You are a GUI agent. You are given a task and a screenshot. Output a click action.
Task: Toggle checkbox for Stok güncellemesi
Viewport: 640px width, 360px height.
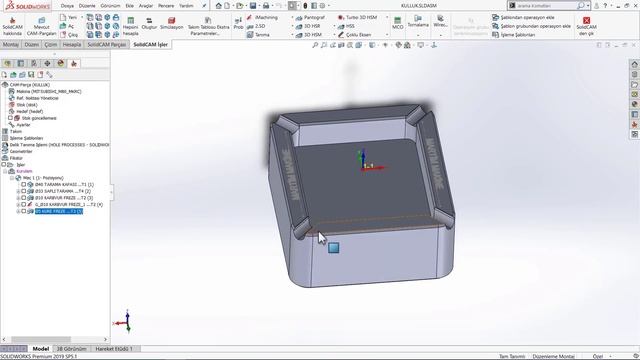click(10, 118)
